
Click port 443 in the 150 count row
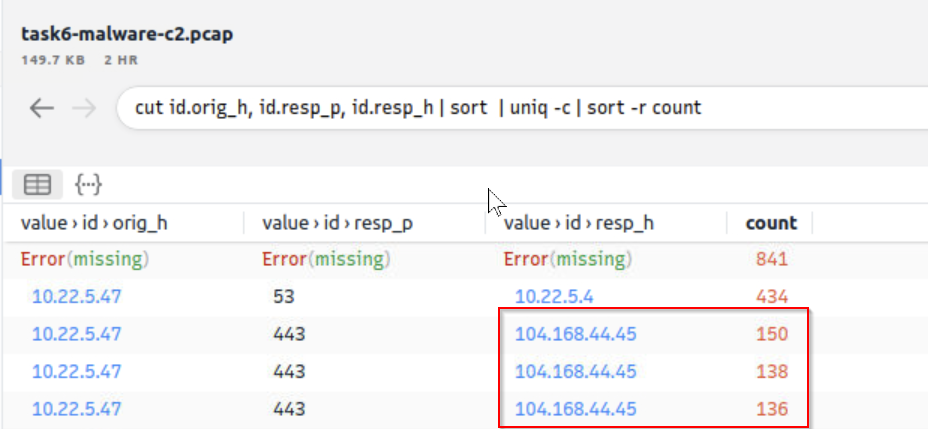coord(289,334)
